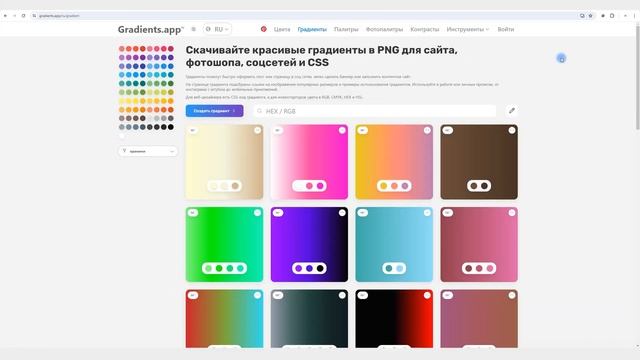
Task: Click the angle badge on the yellow-orange-purple card
Action: (362, 130)
